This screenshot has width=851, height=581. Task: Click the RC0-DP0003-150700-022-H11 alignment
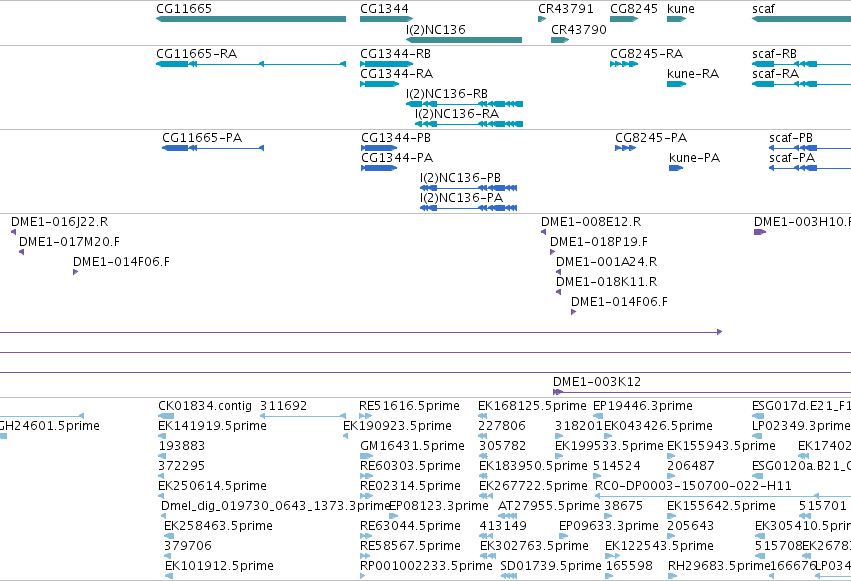(693, 486)
